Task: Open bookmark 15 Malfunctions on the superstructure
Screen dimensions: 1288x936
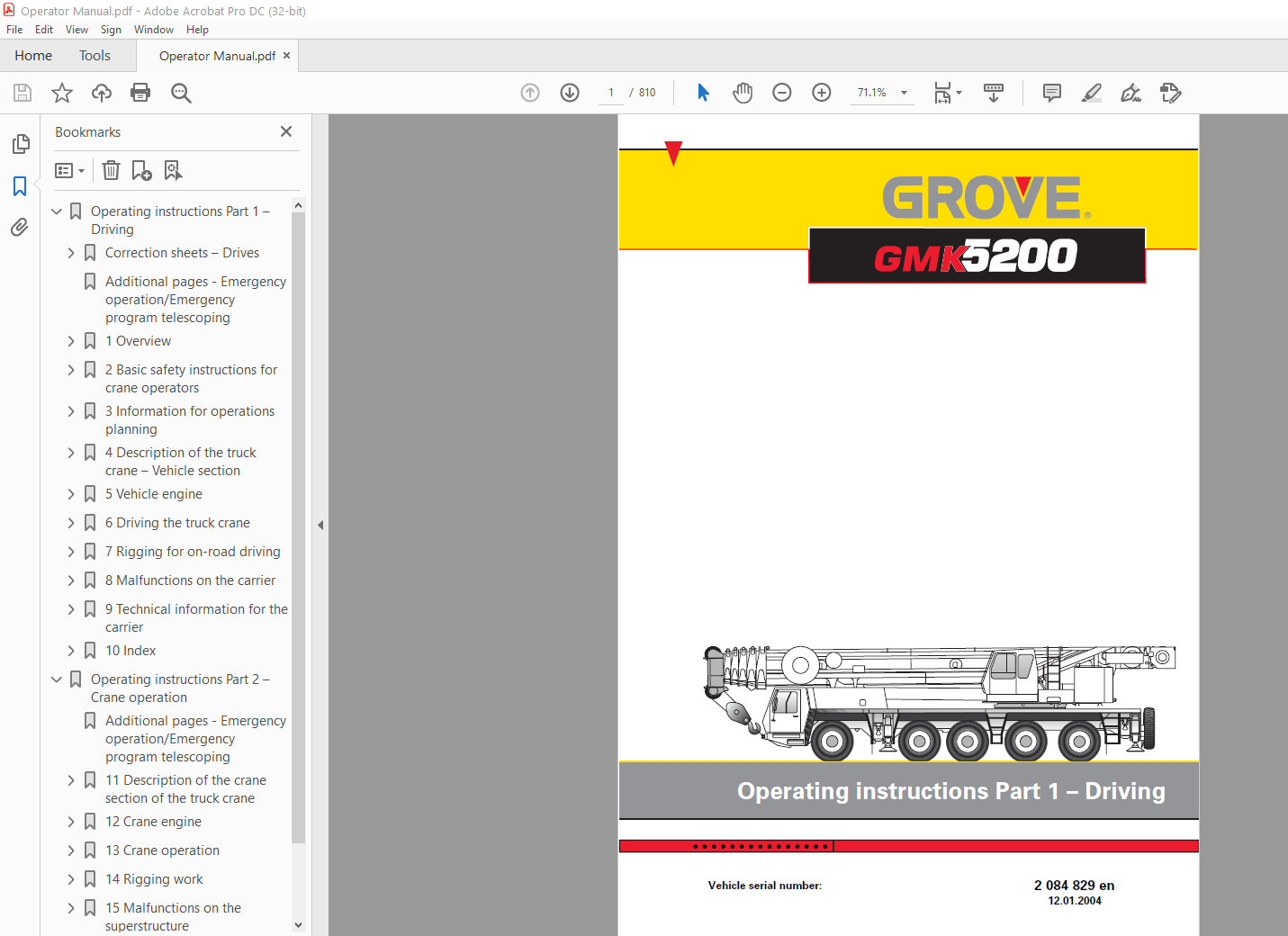Action: (x=173, y=917)
